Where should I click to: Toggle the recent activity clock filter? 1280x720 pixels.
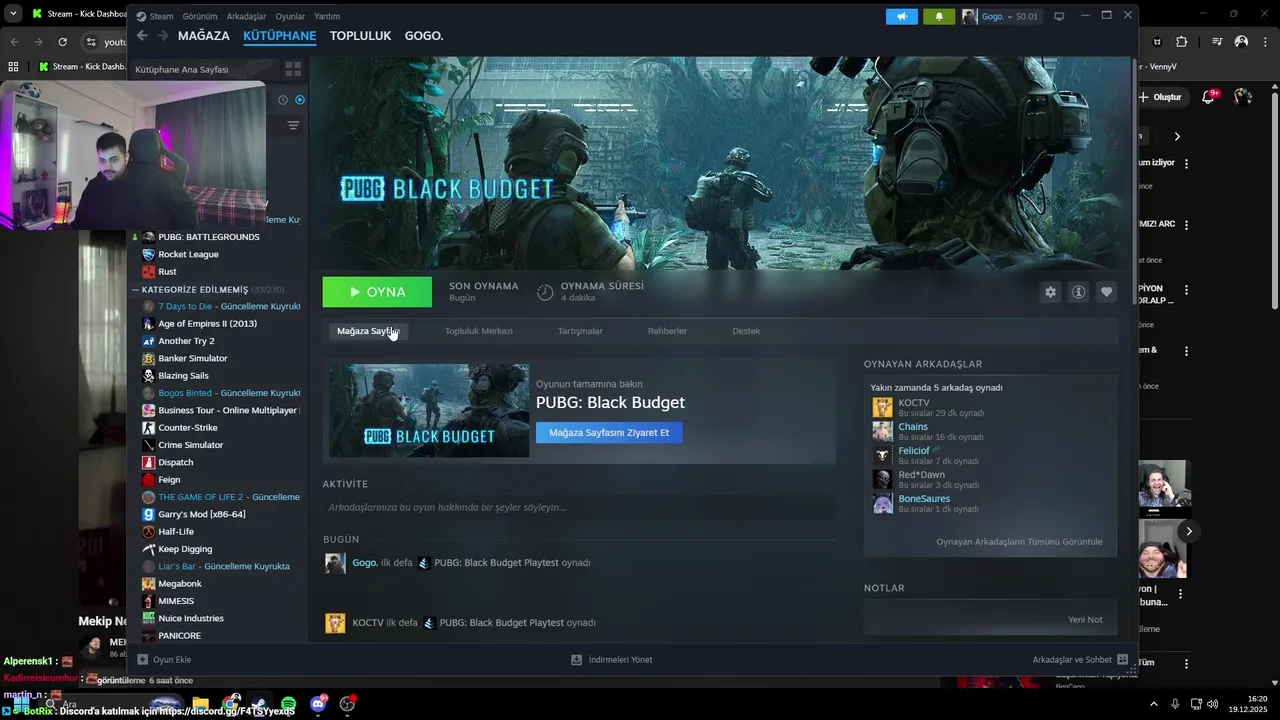coord(283,100)
